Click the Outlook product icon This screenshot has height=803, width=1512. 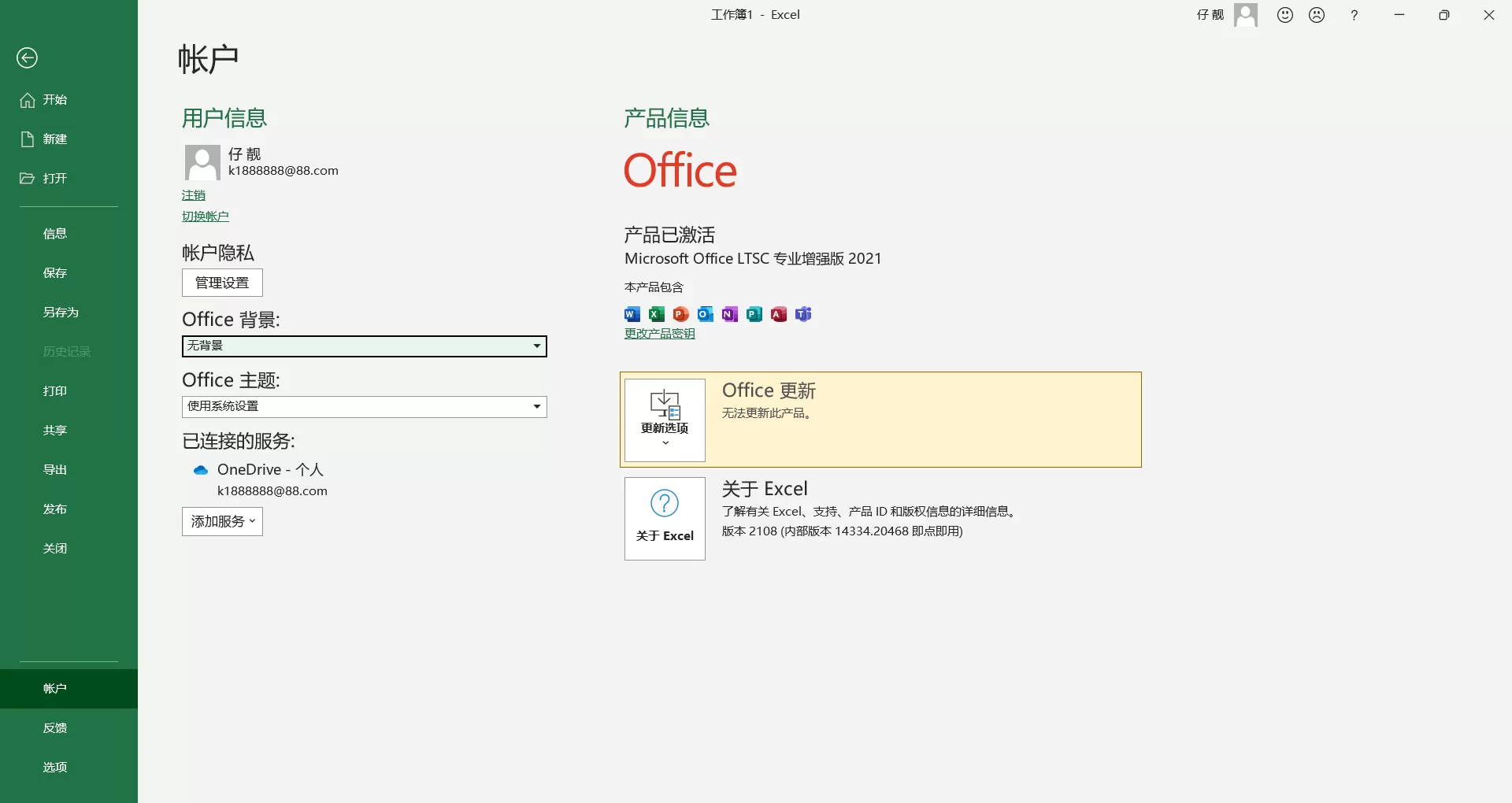tap(705, 314)
